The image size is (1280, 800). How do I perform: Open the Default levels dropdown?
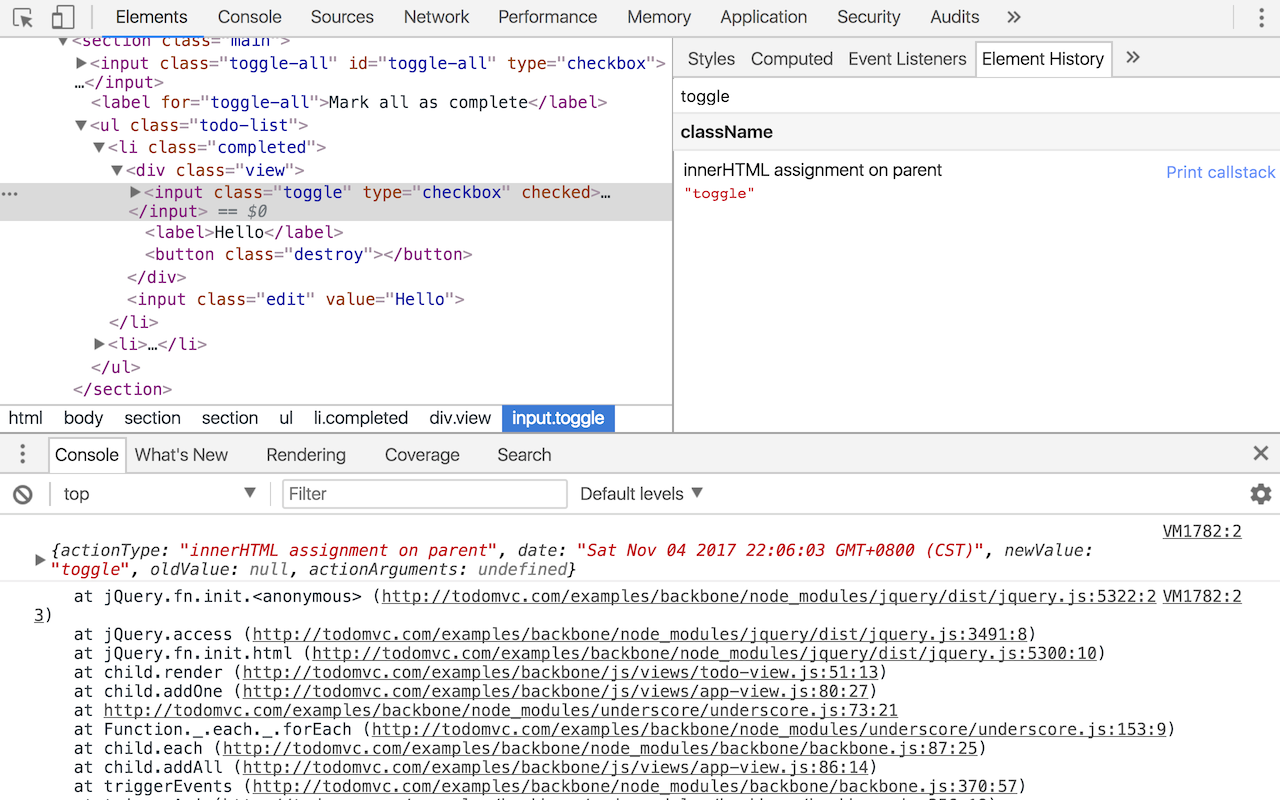tap(641, 494)
